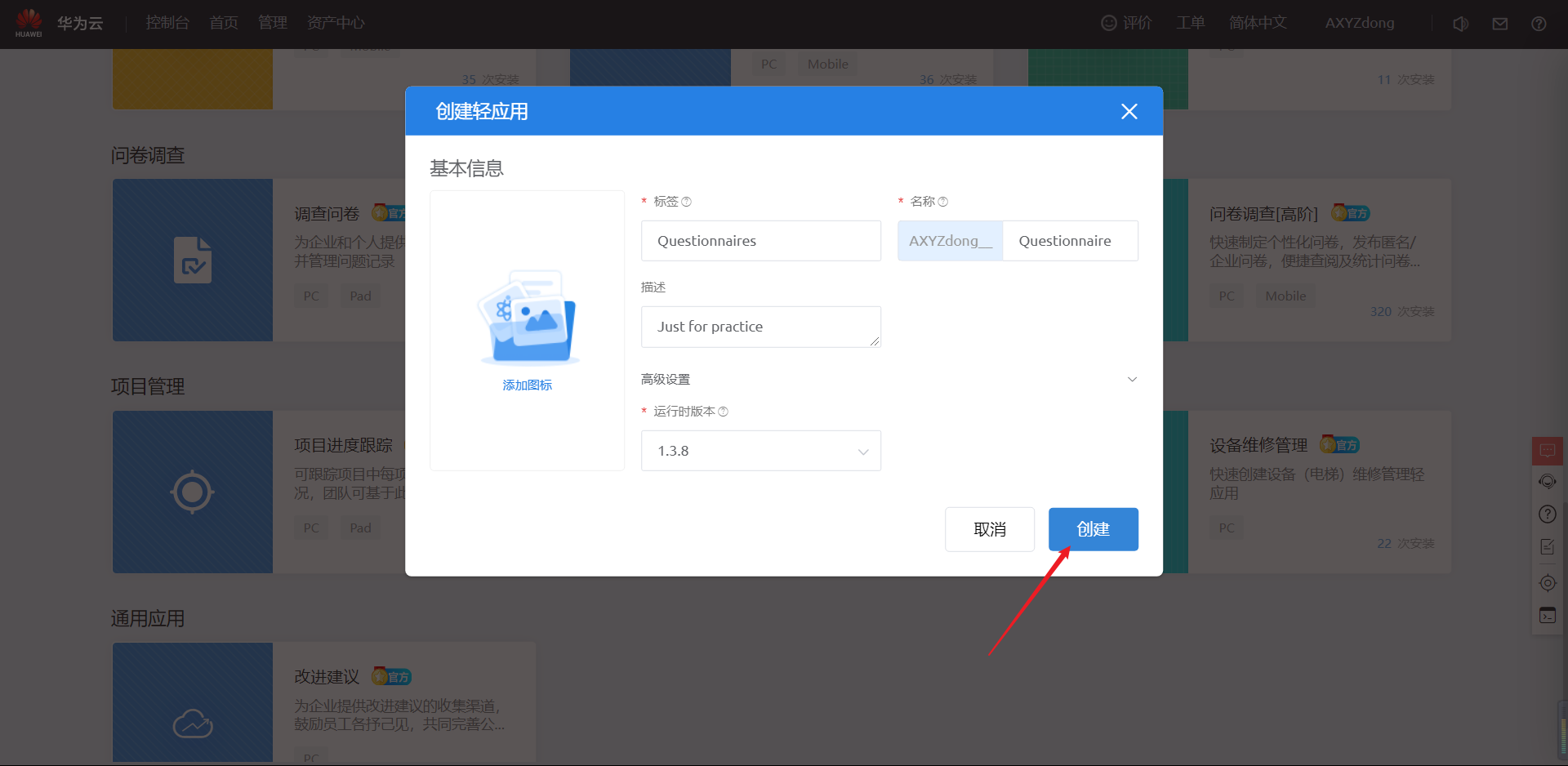Open the 运行时版本 dropdown showing 1.3.8
The height and width of the screenshot is (766, 1568).
pyautogui.click(x=761, y=451)
